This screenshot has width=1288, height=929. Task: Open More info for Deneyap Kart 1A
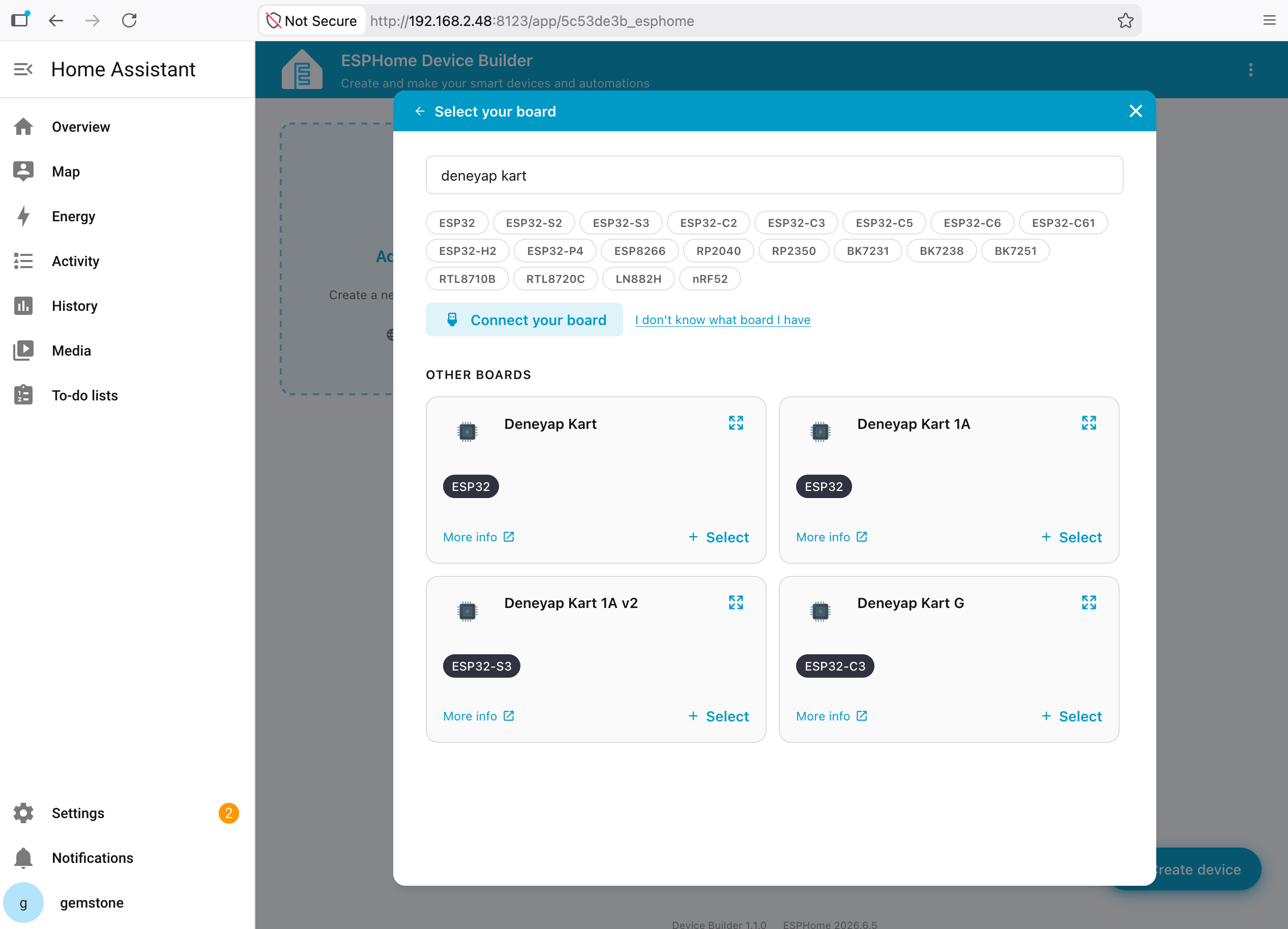(831, 537)
